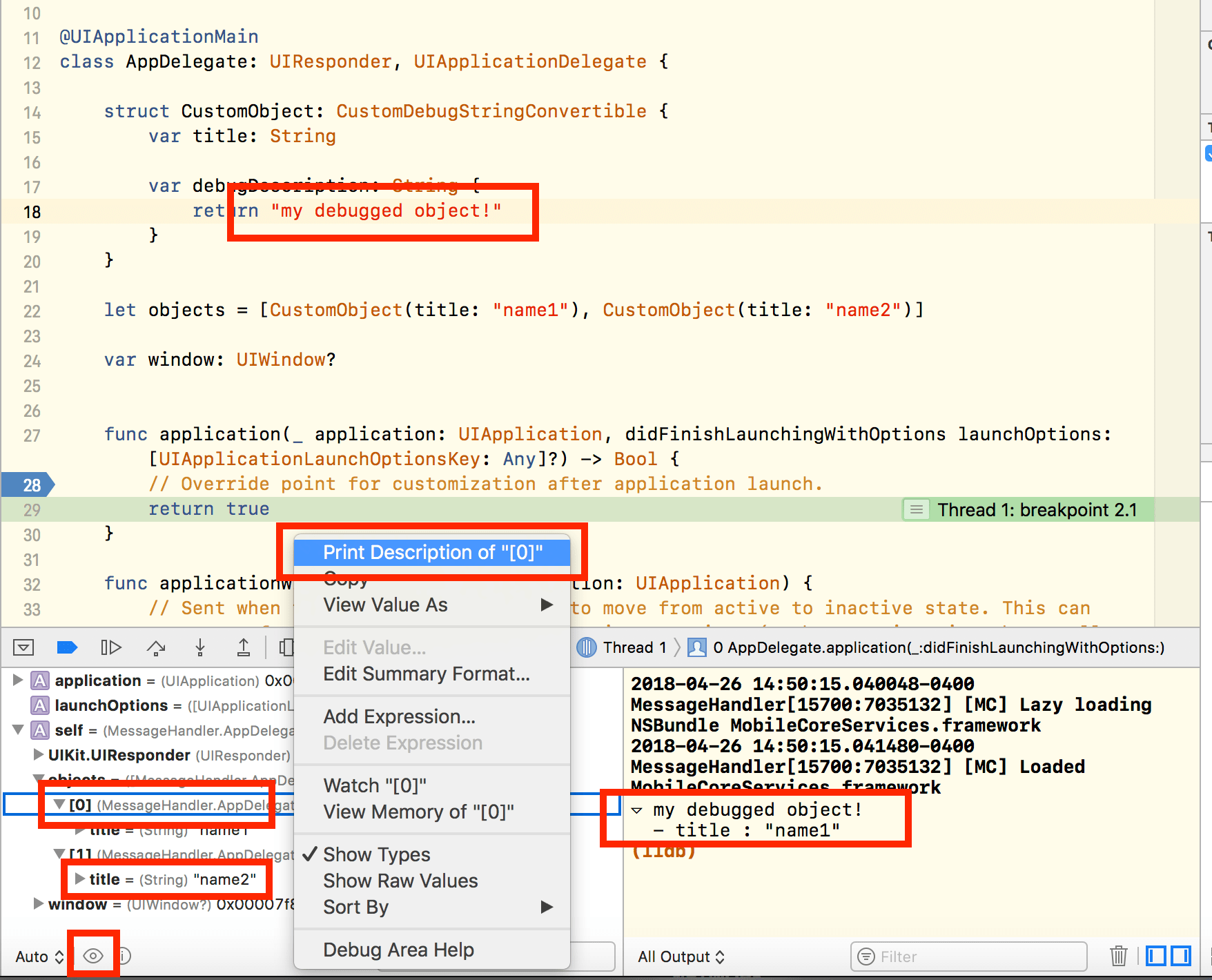Click the Step Out icon

243,647
